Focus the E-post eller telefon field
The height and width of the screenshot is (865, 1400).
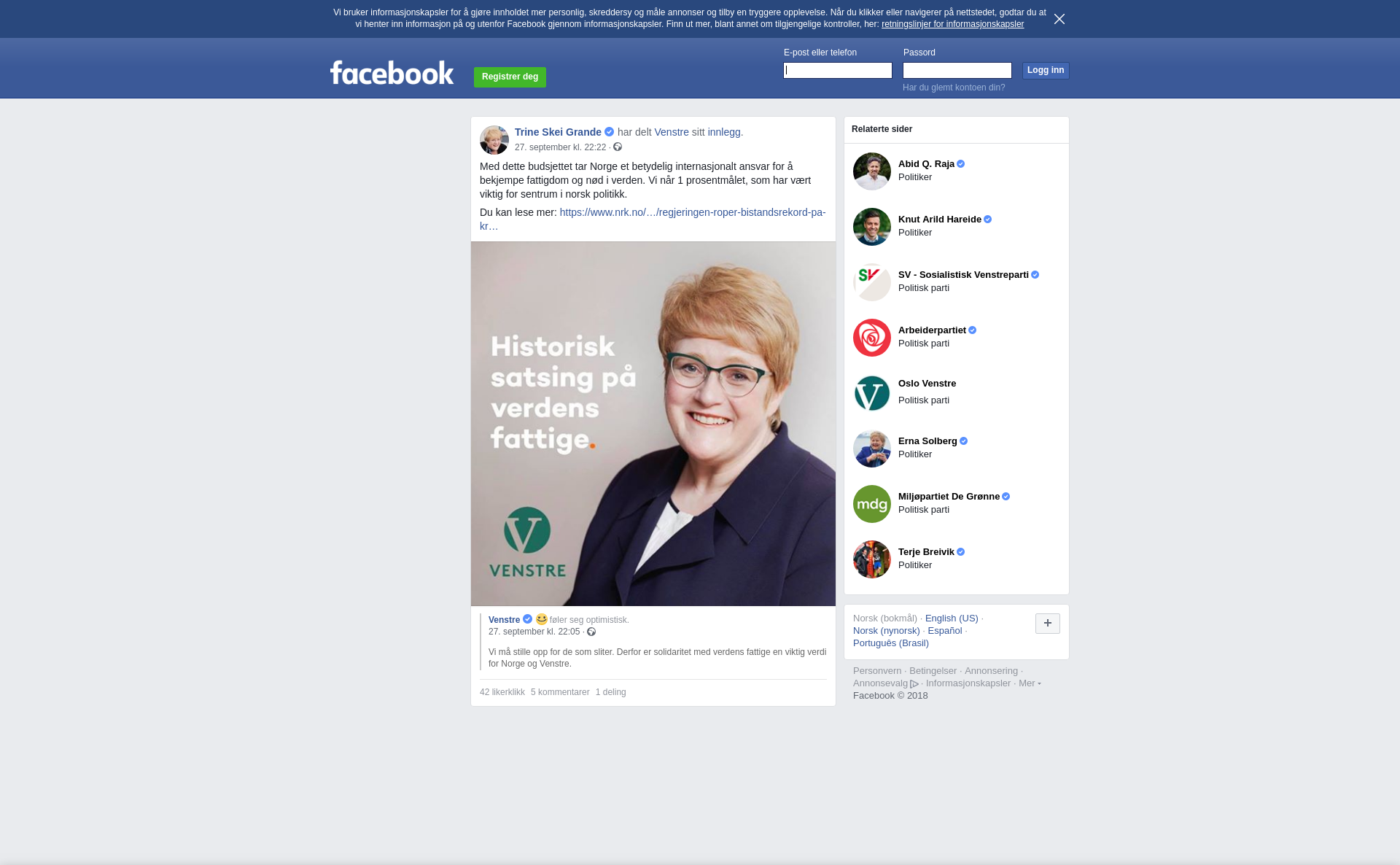(838, 70)
